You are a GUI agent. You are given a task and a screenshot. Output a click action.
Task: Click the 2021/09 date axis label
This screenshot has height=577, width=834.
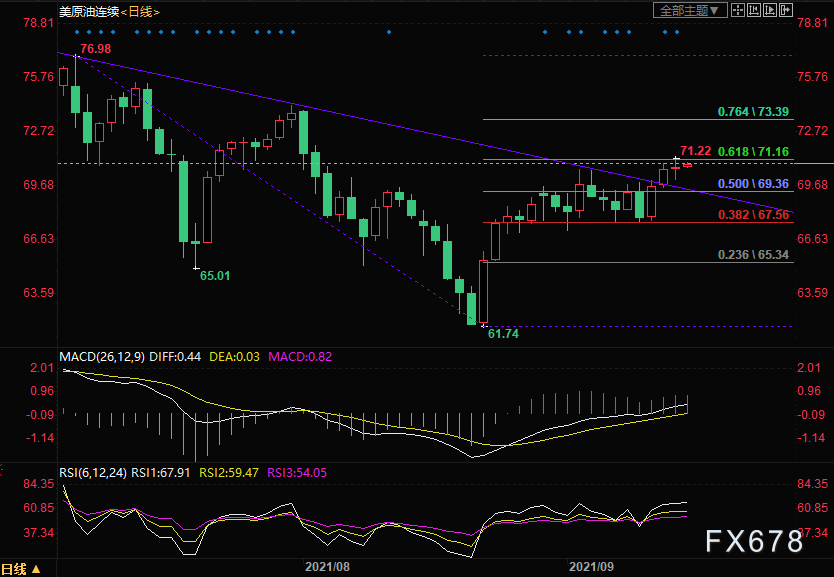(591, 567)
